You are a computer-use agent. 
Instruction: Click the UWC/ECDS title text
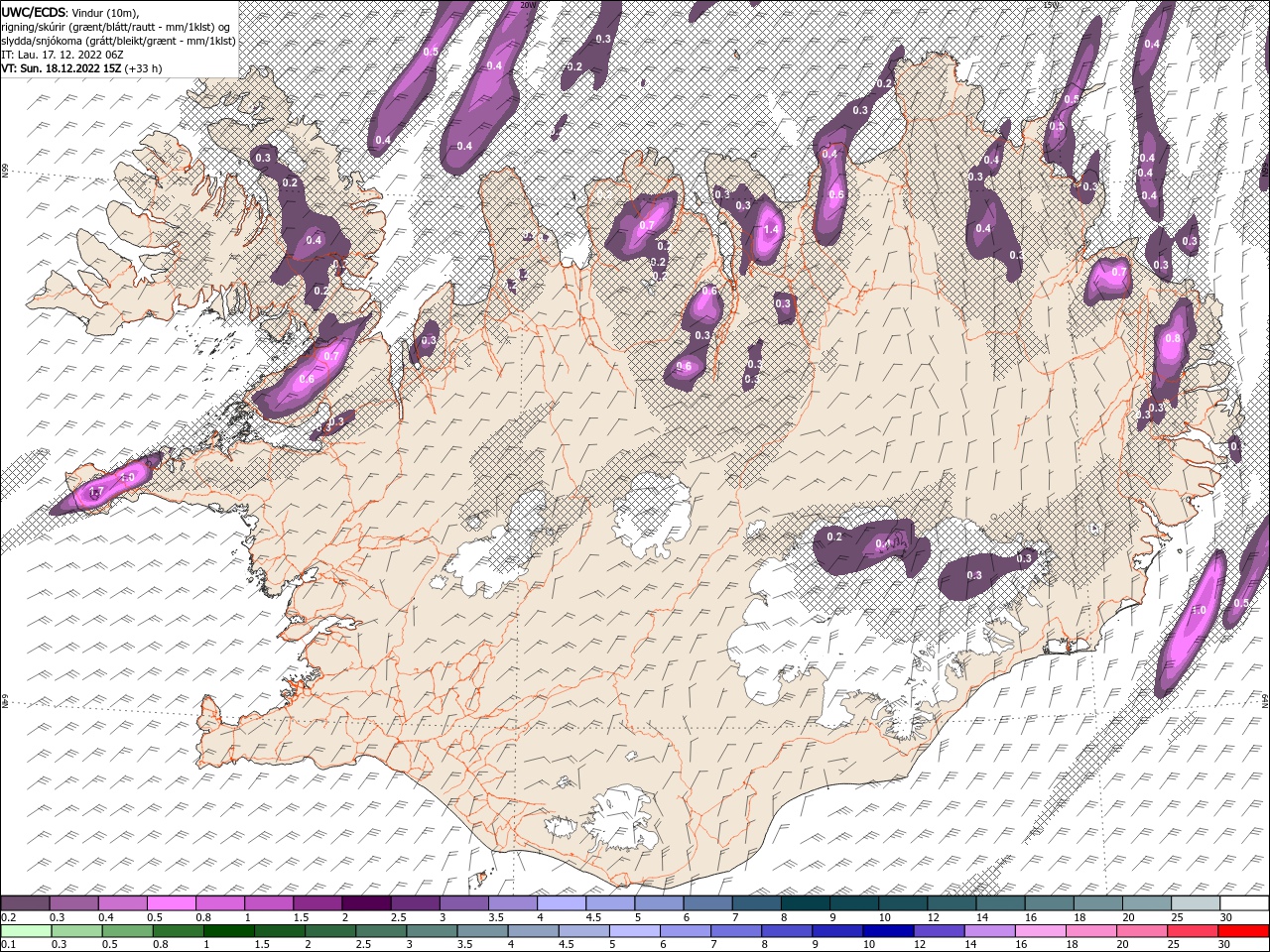tap(33, 12)
